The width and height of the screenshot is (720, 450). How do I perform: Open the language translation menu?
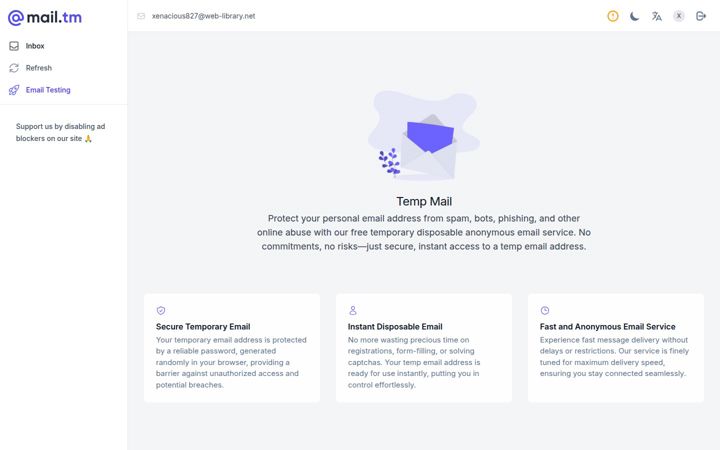click(x=657, y=16)
